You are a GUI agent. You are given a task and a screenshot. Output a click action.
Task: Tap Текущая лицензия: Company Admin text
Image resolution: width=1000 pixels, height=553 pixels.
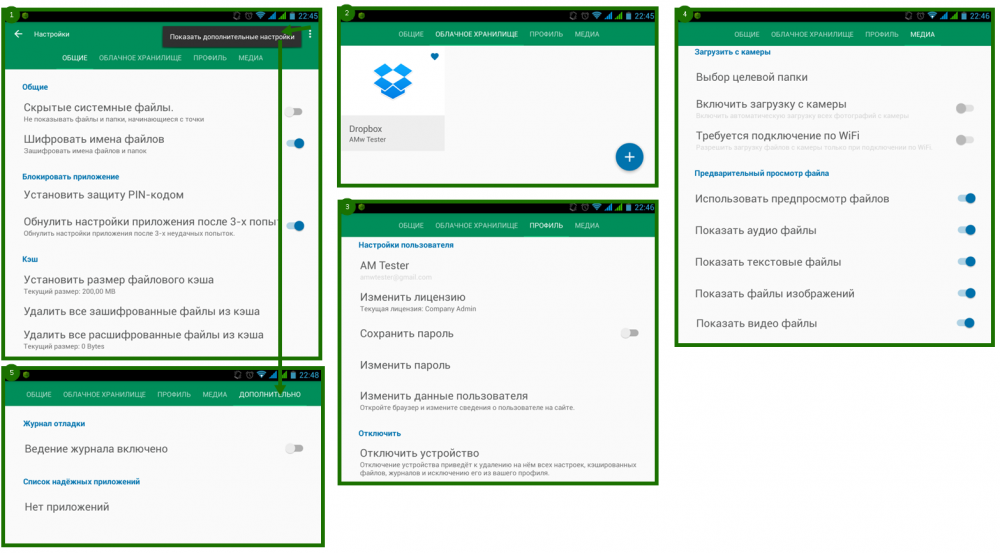tap(418, 309)
